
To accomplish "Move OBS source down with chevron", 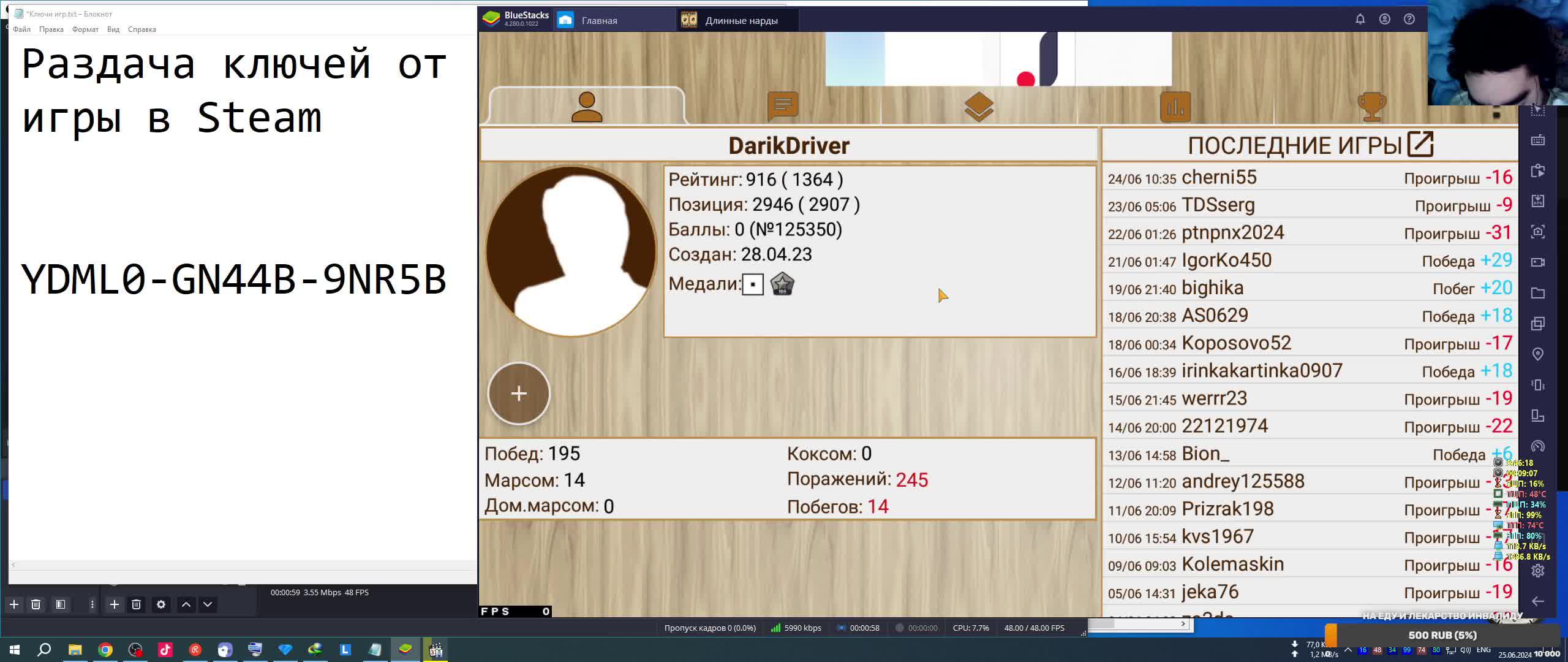I will tap(208, 604).
